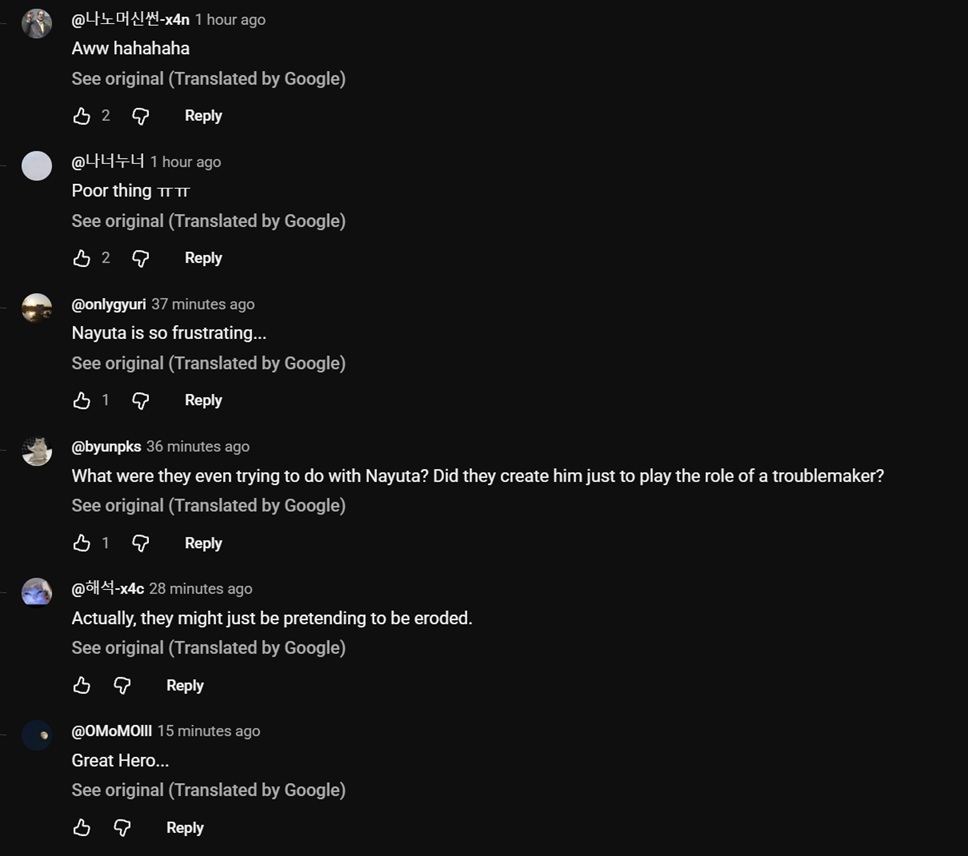The height and width of the screenshot is (856, 968).
Task: Thumbs up the @byunpks comment
Action: pyautogui.click(x=81, y=543)
